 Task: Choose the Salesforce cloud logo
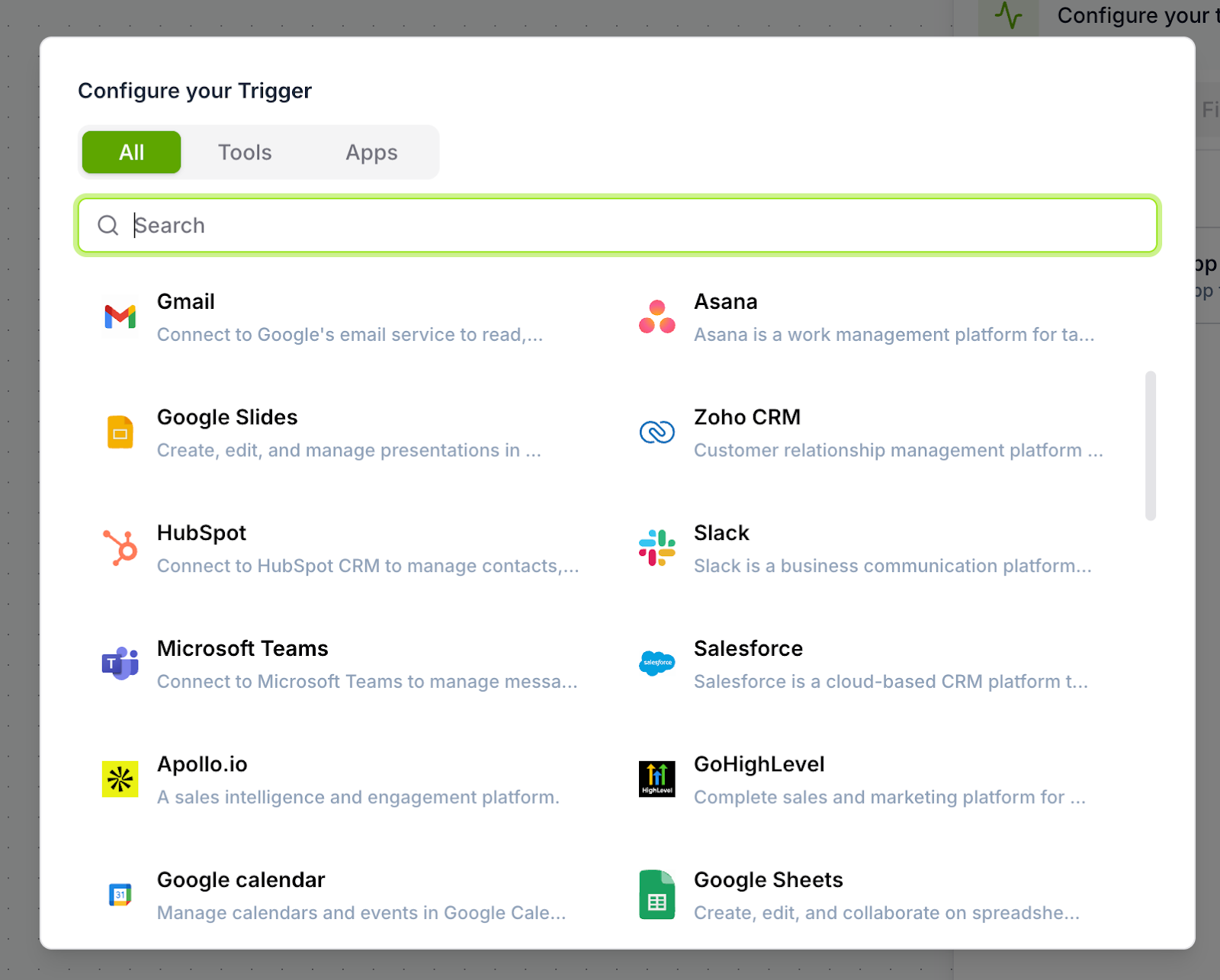click(x=657, y=663)
